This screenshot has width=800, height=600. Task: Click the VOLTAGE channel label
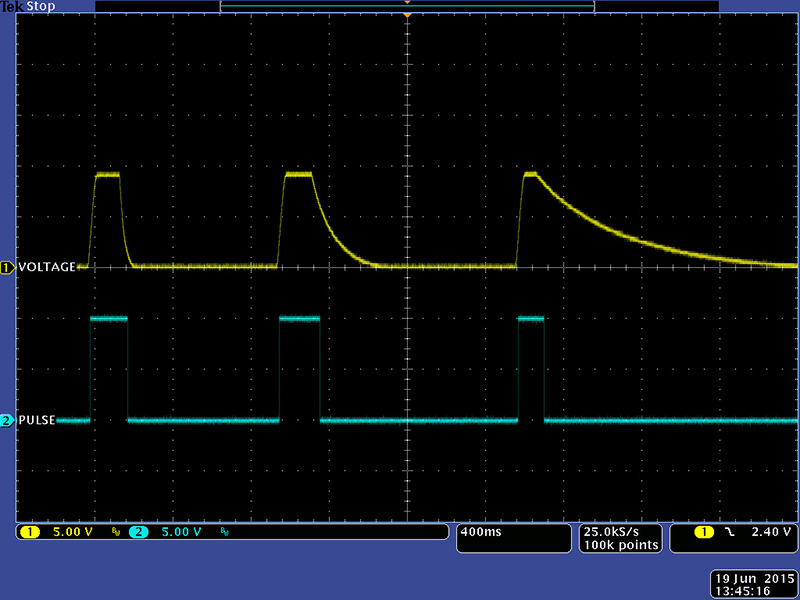pyautogui.click(x=46, y=268)
